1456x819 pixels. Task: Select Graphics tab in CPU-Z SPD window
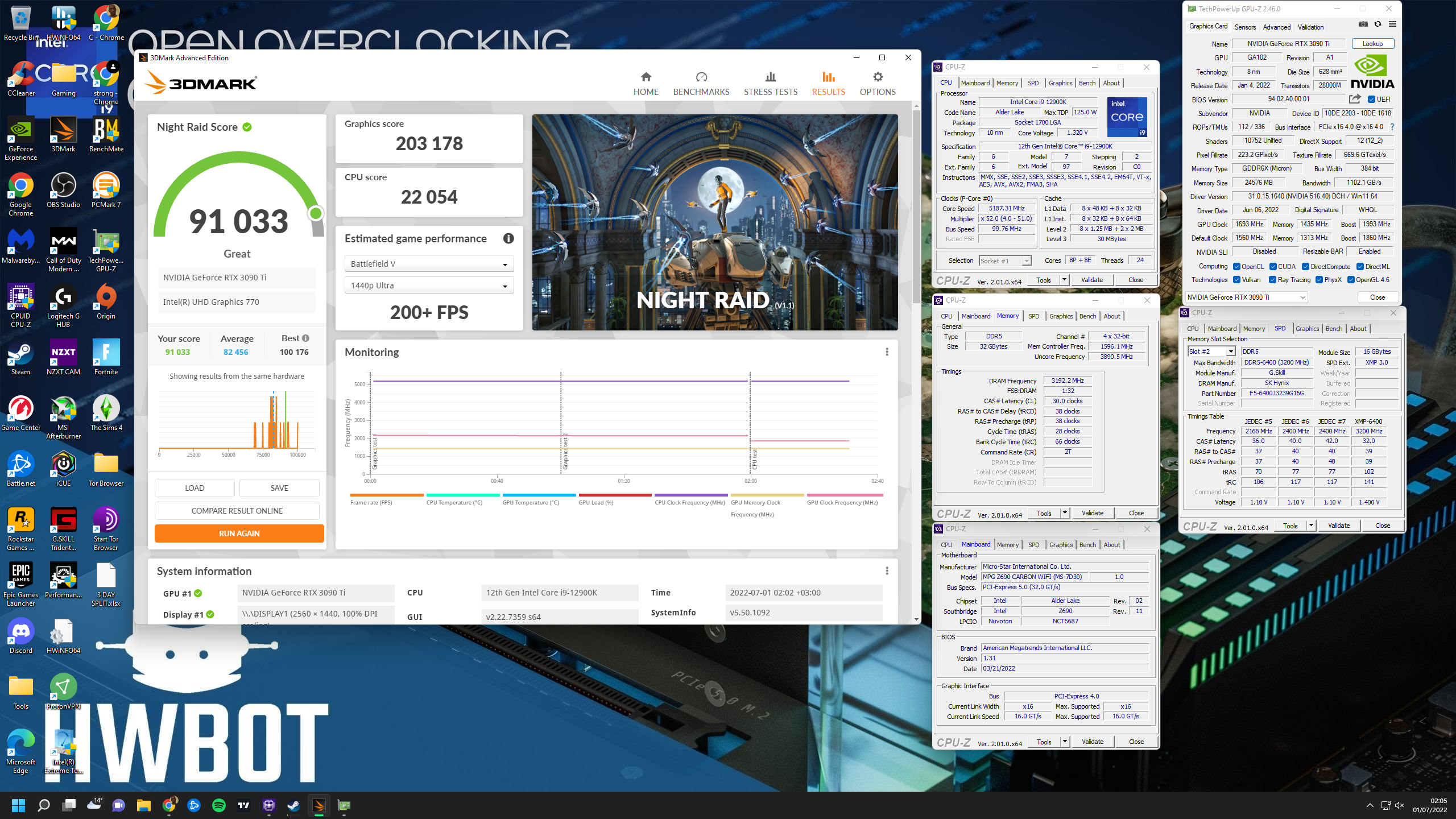(x=1307, y=329)
